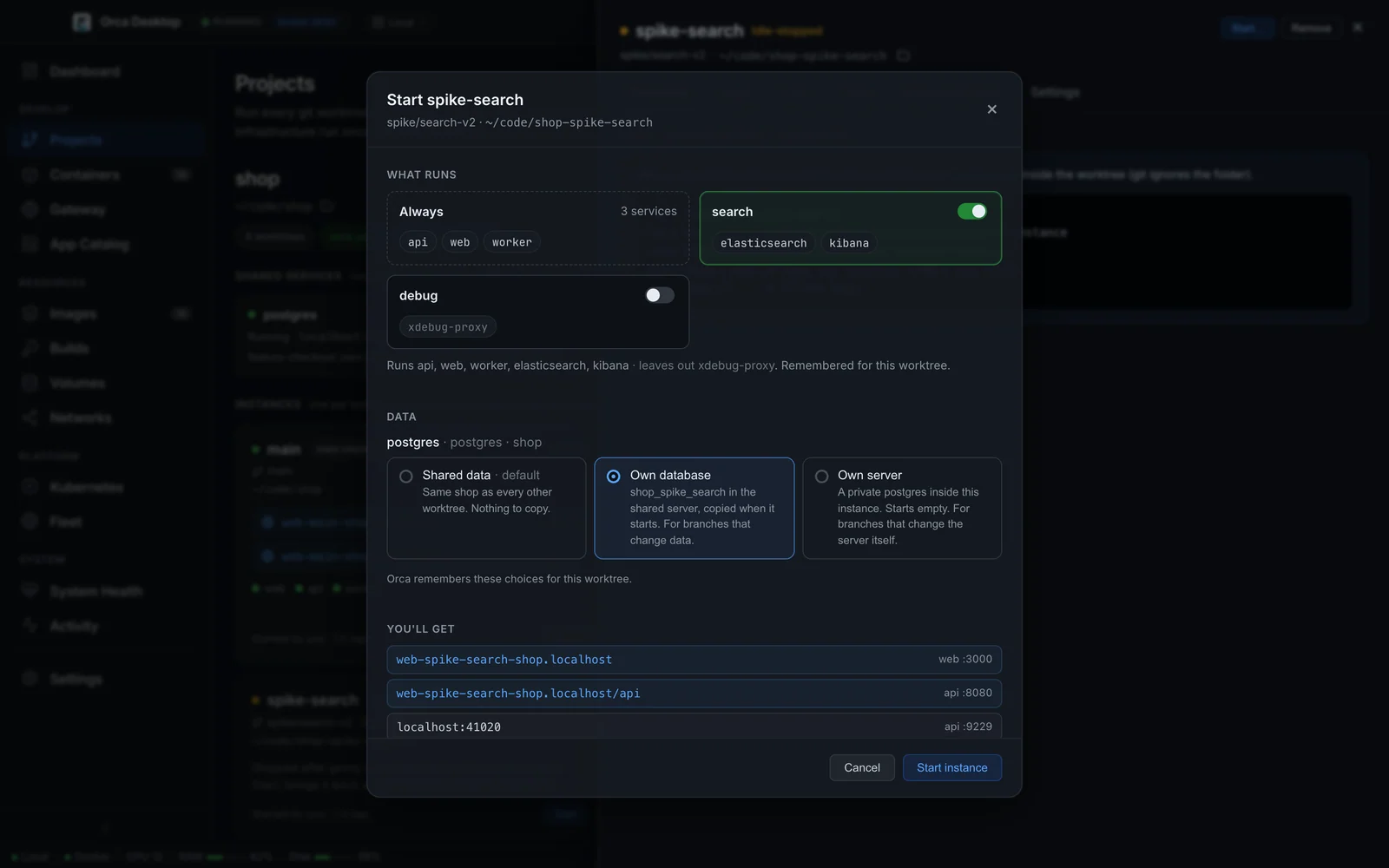This screenshot has width=1389, height=868.
Task: Click the postgres data label
Action: [413, 442]
